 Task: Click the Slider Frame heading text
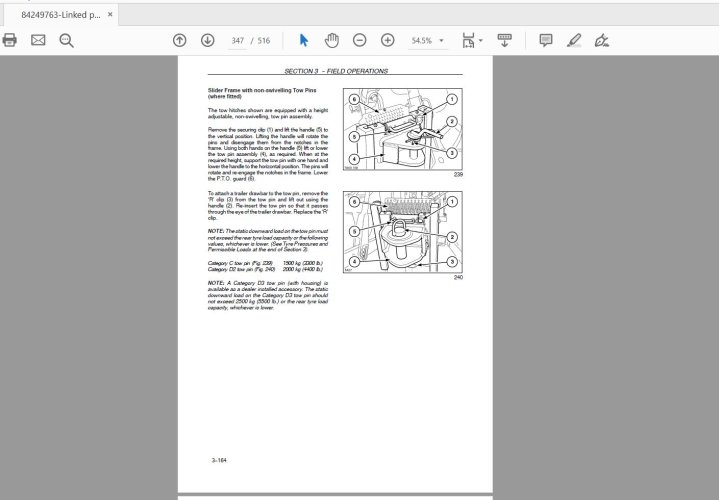(262, 93)
